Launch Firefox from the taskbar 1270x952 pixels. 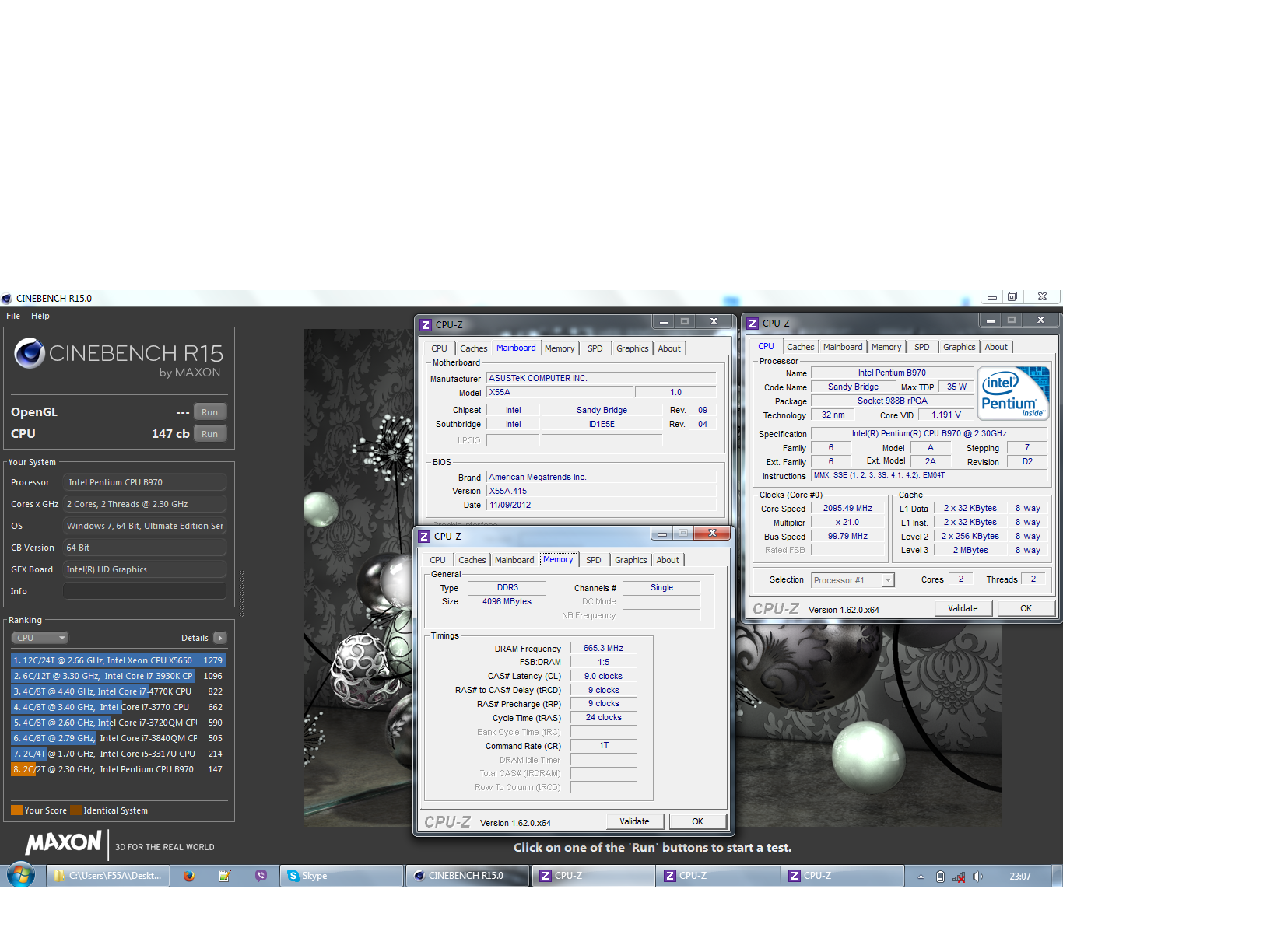(x=188, y=876)
